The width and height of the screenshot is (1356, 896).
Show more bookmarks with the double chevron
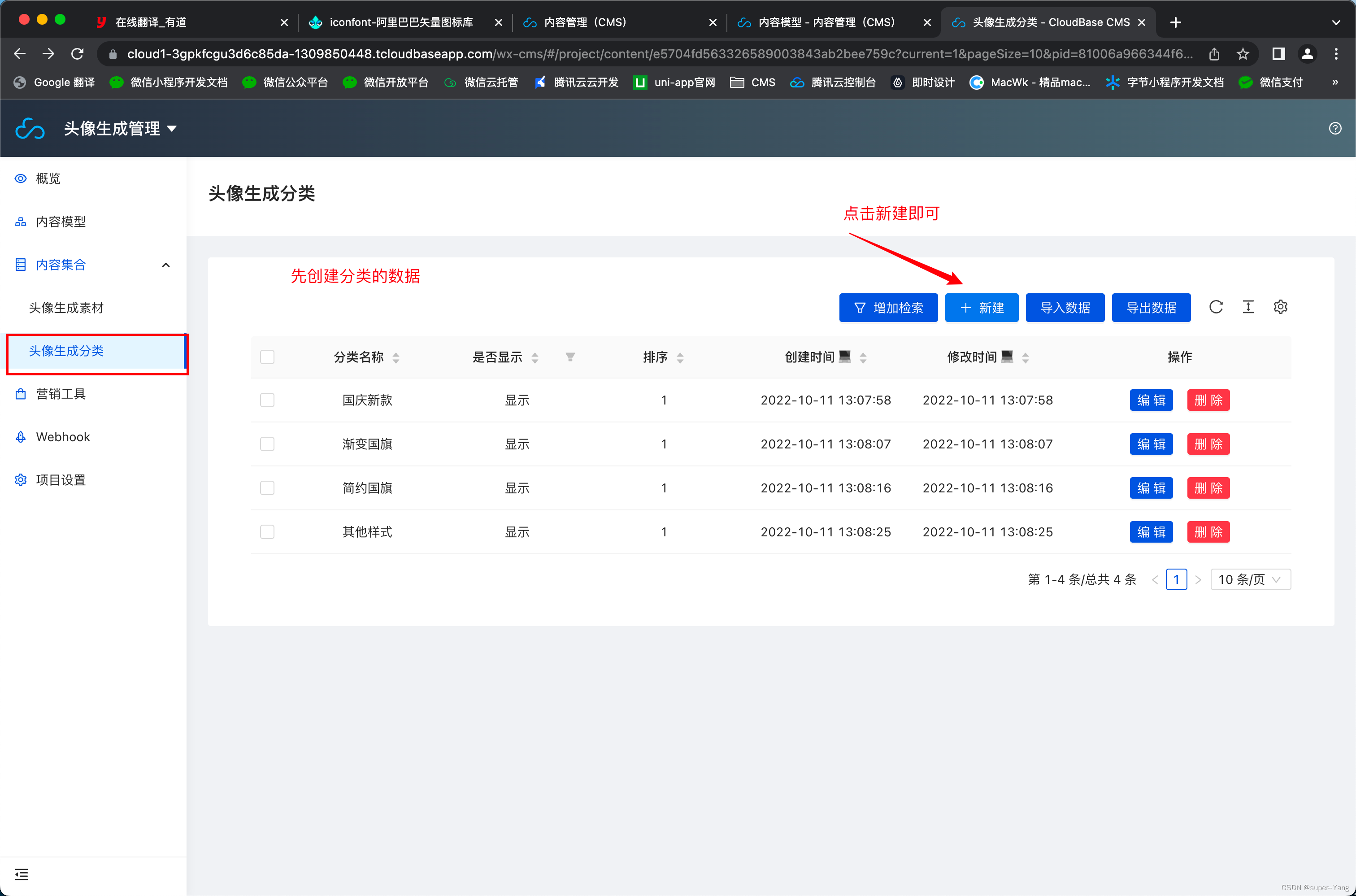1335,82
